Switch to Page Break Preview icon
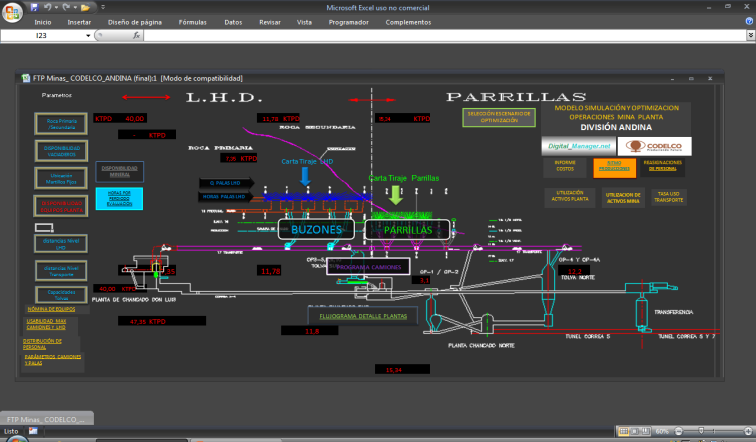The height and width of the screenshot is (442, 756). [x=646, y=431]
